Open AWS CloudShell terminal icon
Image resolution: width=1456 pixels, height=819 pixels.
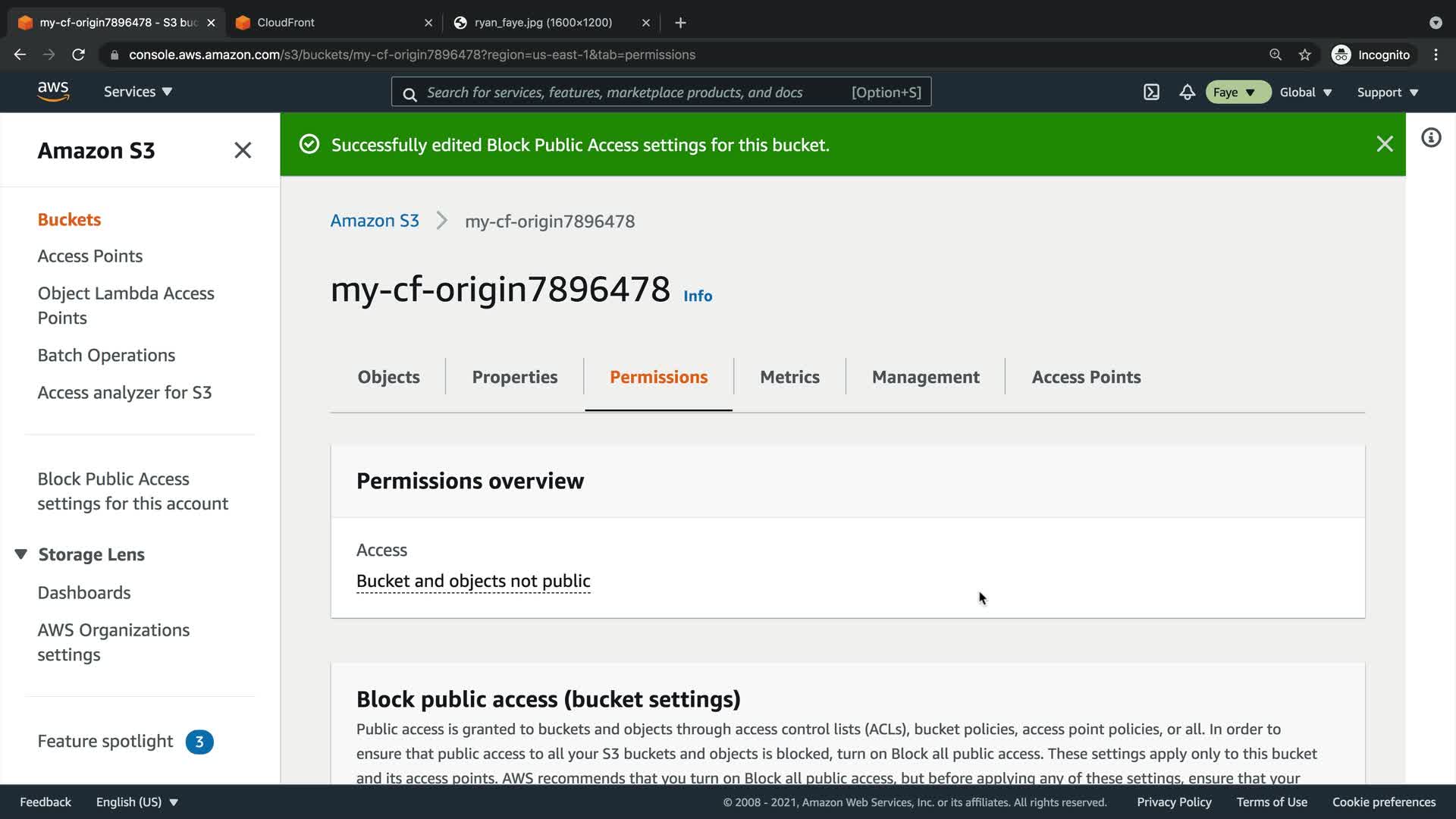click(x=1151, y=92)
